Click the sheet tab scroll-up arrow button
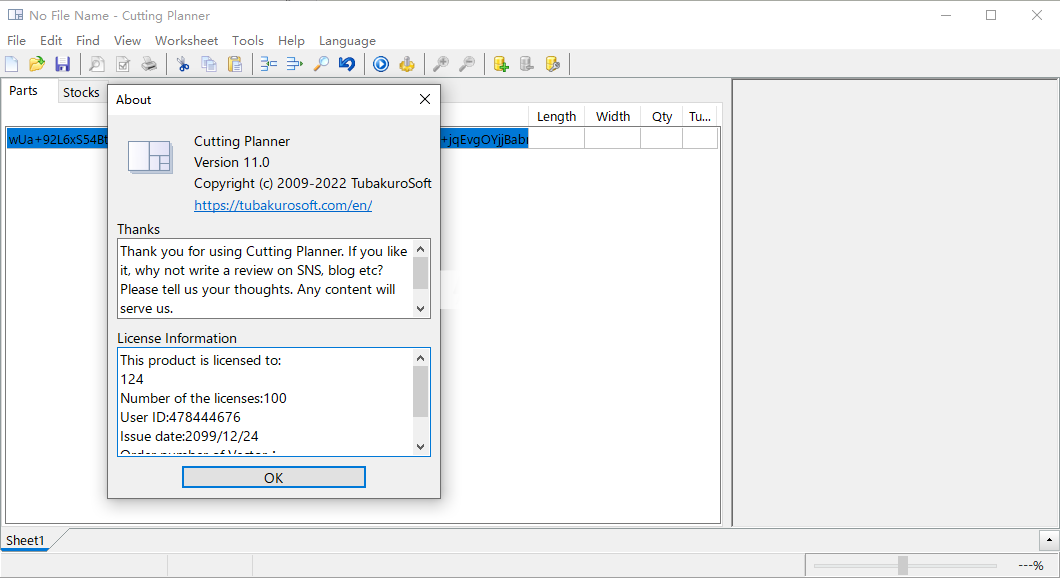Image resolution: width=1060 pixels, height=578 pixels. [x=1049, y=539]
